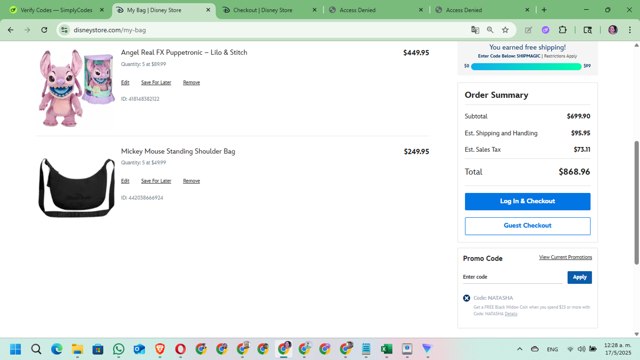Click the page vertical scrollbar thumb
640x360 pixels.
tap(636, 202)
